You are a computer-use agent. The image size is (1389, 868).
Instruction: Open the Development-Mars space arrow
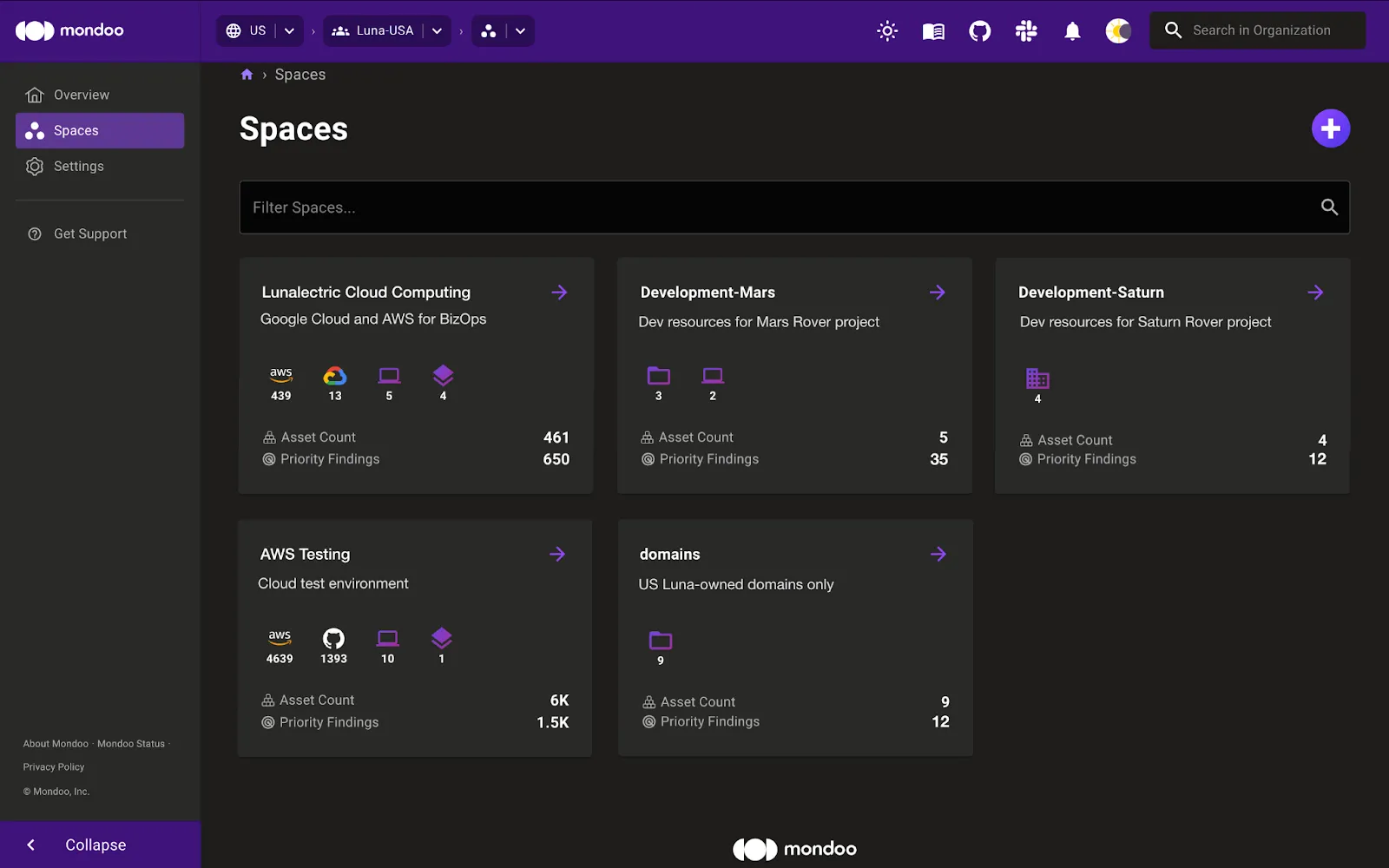(x=937, y=293)
